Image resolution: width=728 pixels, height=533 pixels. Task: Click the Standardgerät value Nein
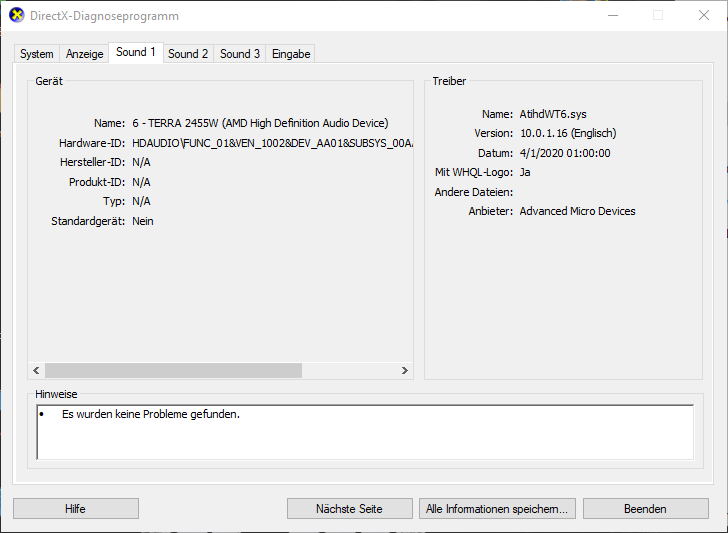(143, 221)
